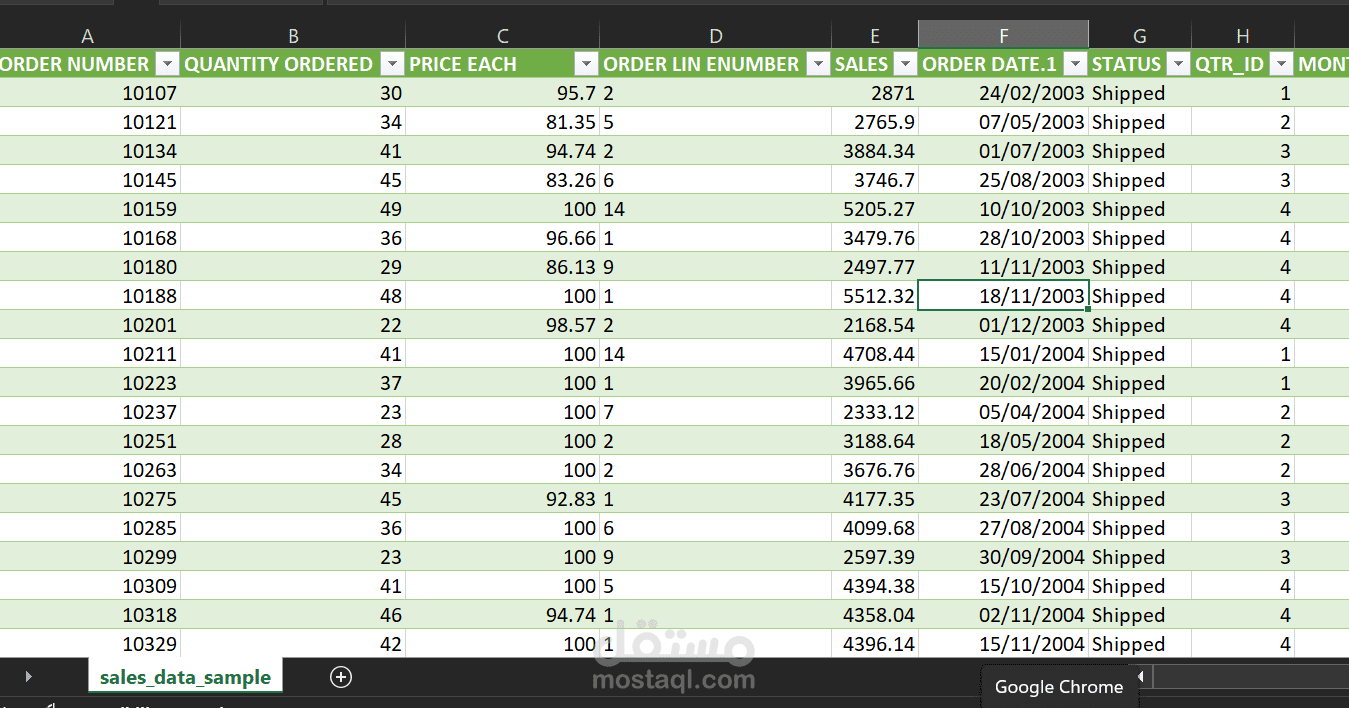This screenshot has width=1349, height=708.
Task: Click the sheet tab scroll arrow
Action: click(x=28, y=677)
